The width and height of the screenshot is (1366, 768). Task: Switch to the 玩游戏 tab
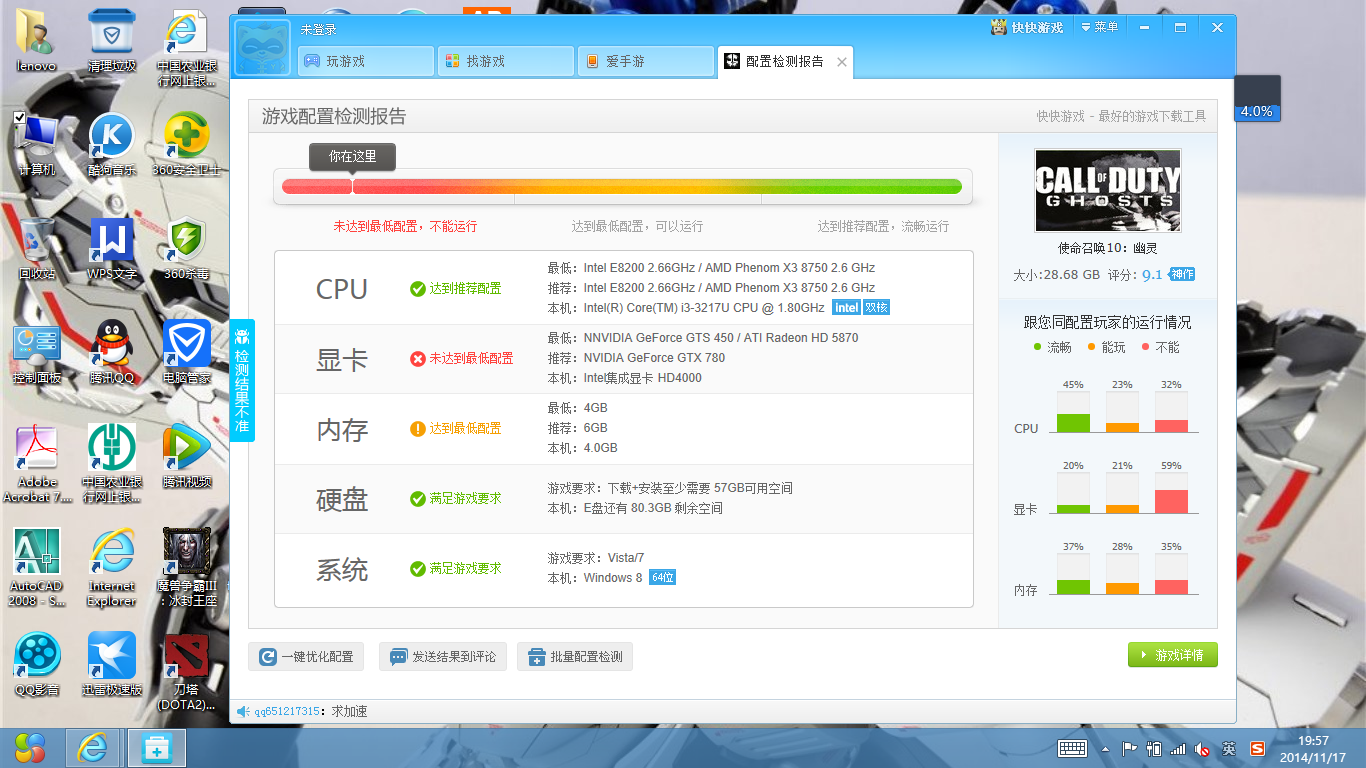(366, 61)
